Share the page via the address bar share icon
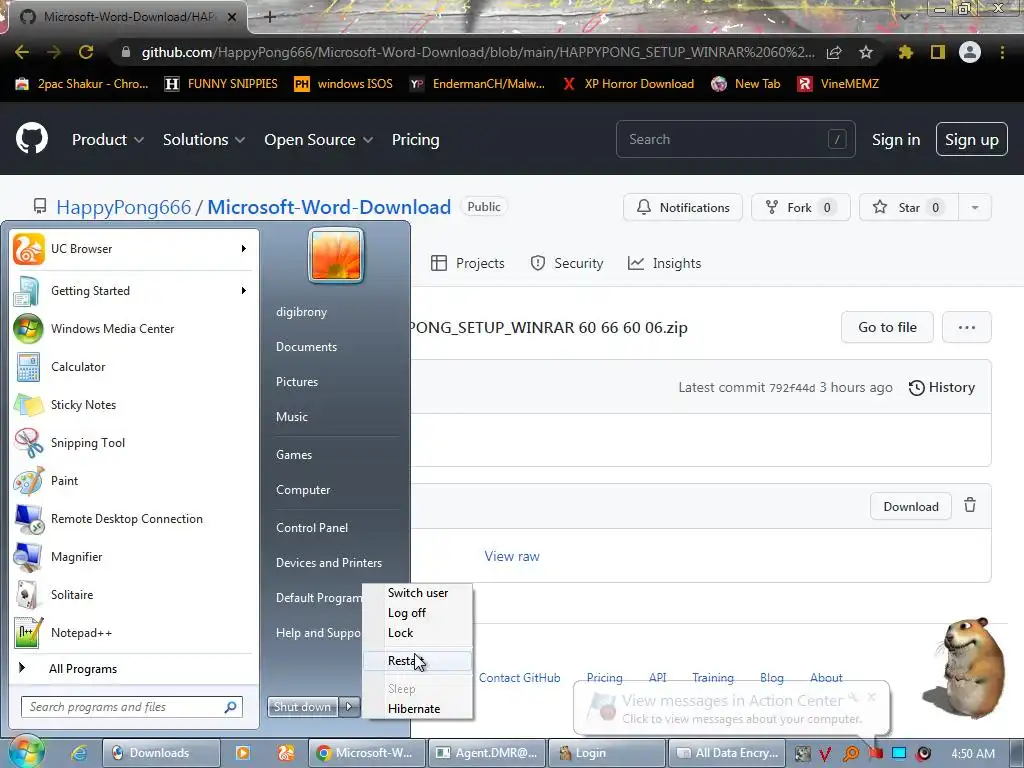Viewport: 1024px width, 768px height. (x=834, y=52)
